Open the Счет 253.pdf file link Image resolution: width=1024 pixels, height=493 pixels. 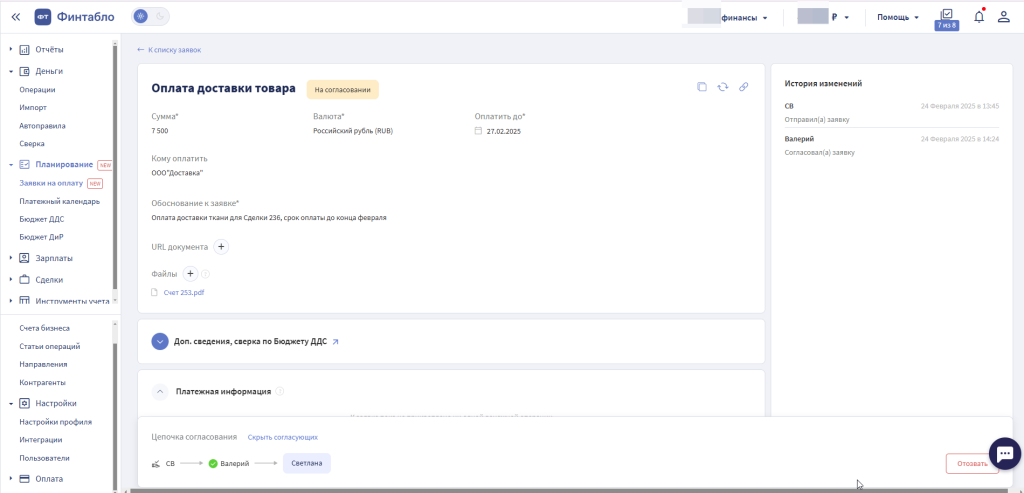click(184, 293)
